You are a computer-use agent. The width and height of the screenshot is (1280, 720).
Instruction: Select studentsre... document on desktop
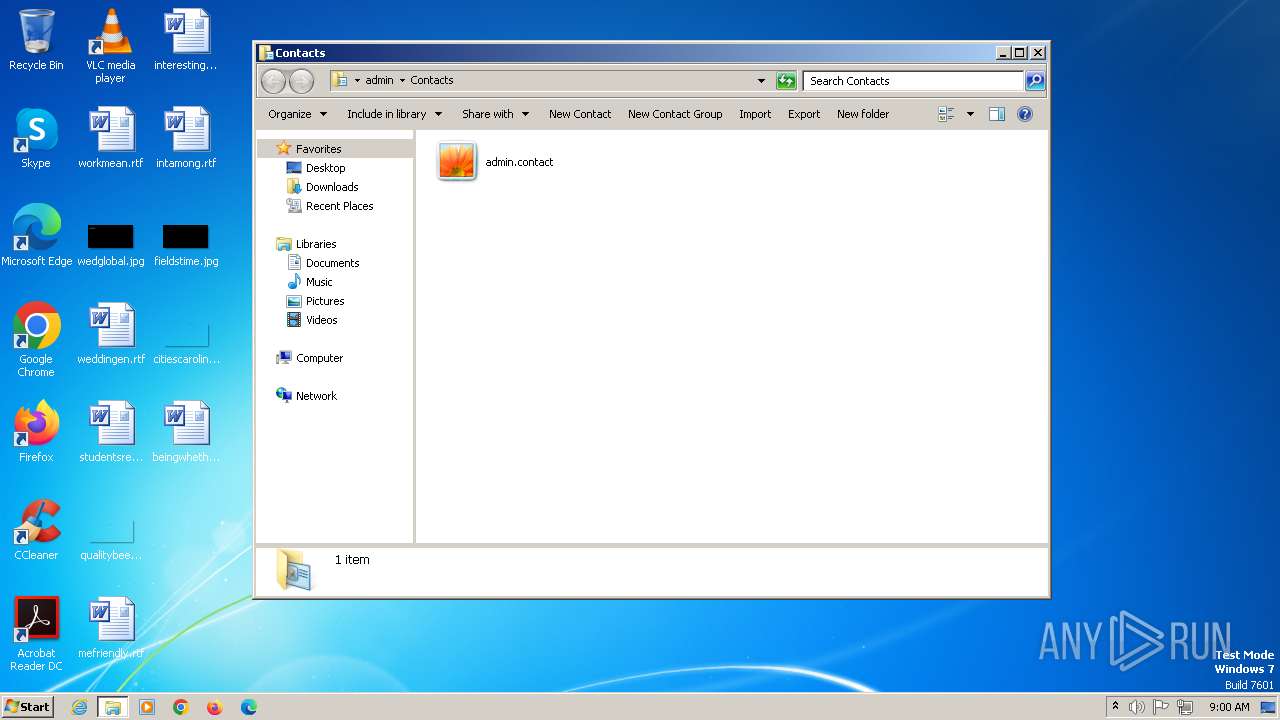[110, 432]
